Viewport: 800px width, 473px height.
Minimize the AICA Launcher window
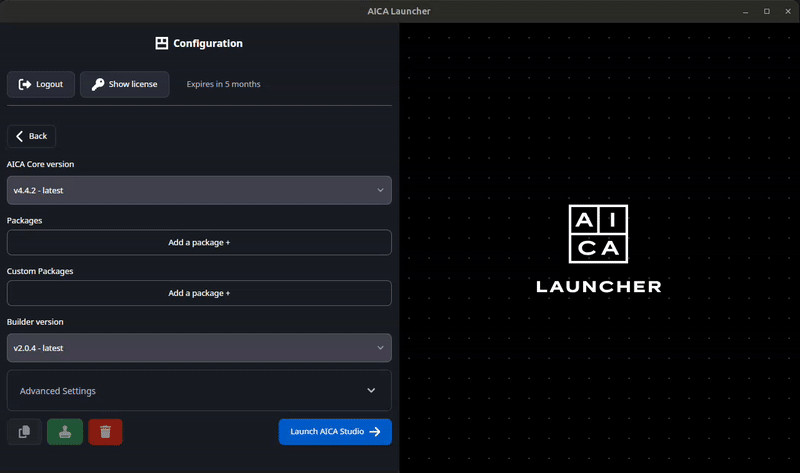click(745, 11)
